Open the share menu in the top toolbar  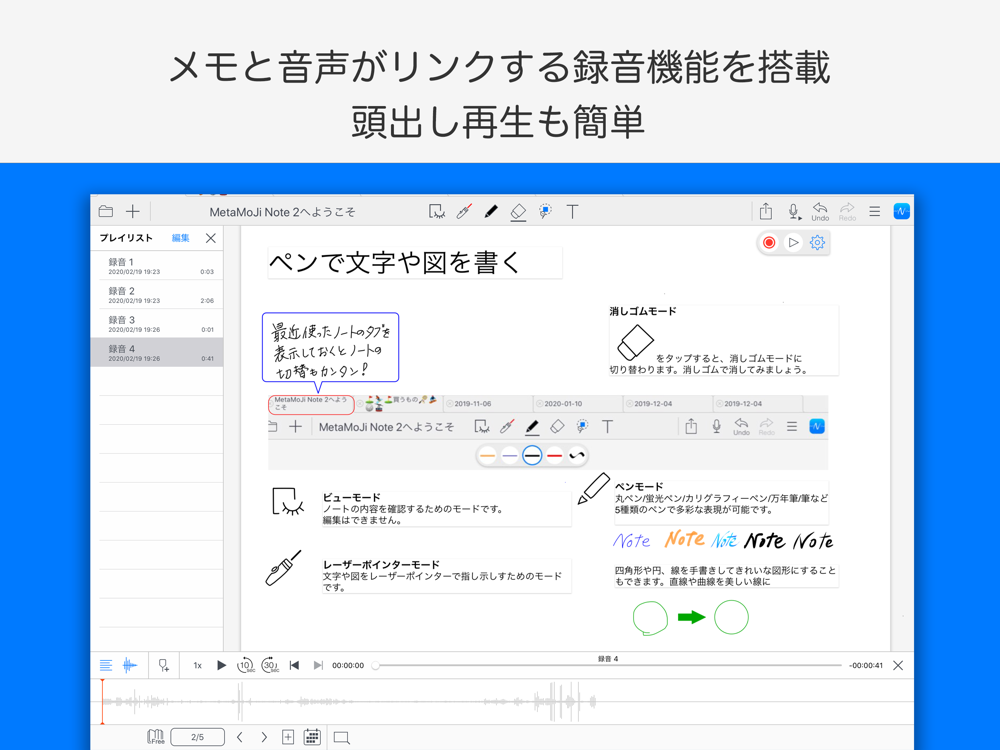click(766, 210)
